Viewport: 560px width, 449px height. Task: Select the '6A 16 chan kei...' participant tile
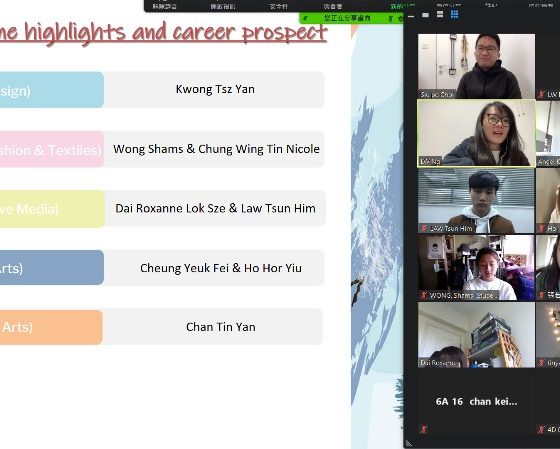pos(476,401)
